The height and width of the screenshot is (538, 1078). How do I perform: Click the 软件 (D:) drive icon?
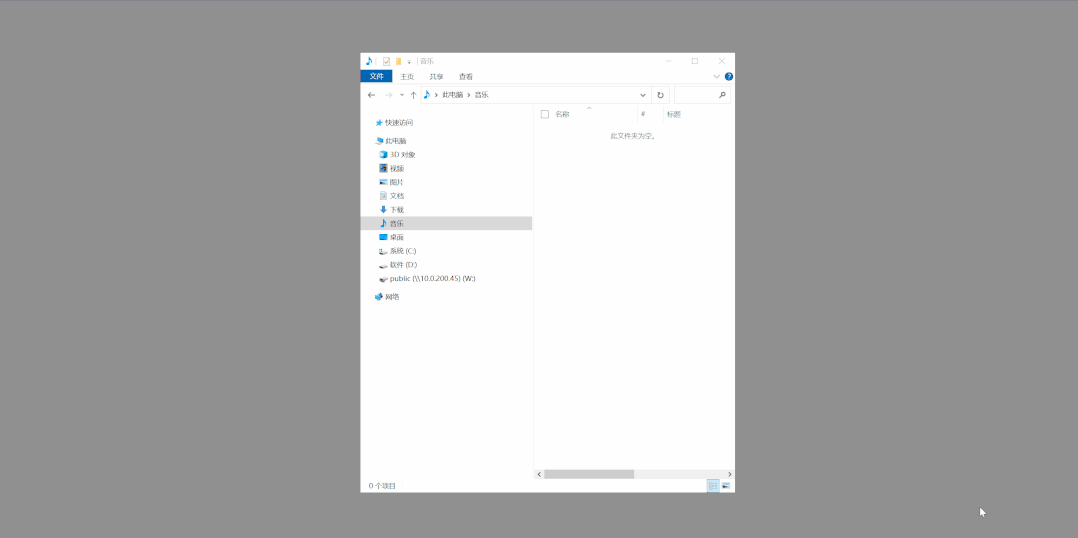(x=384, y=265)
